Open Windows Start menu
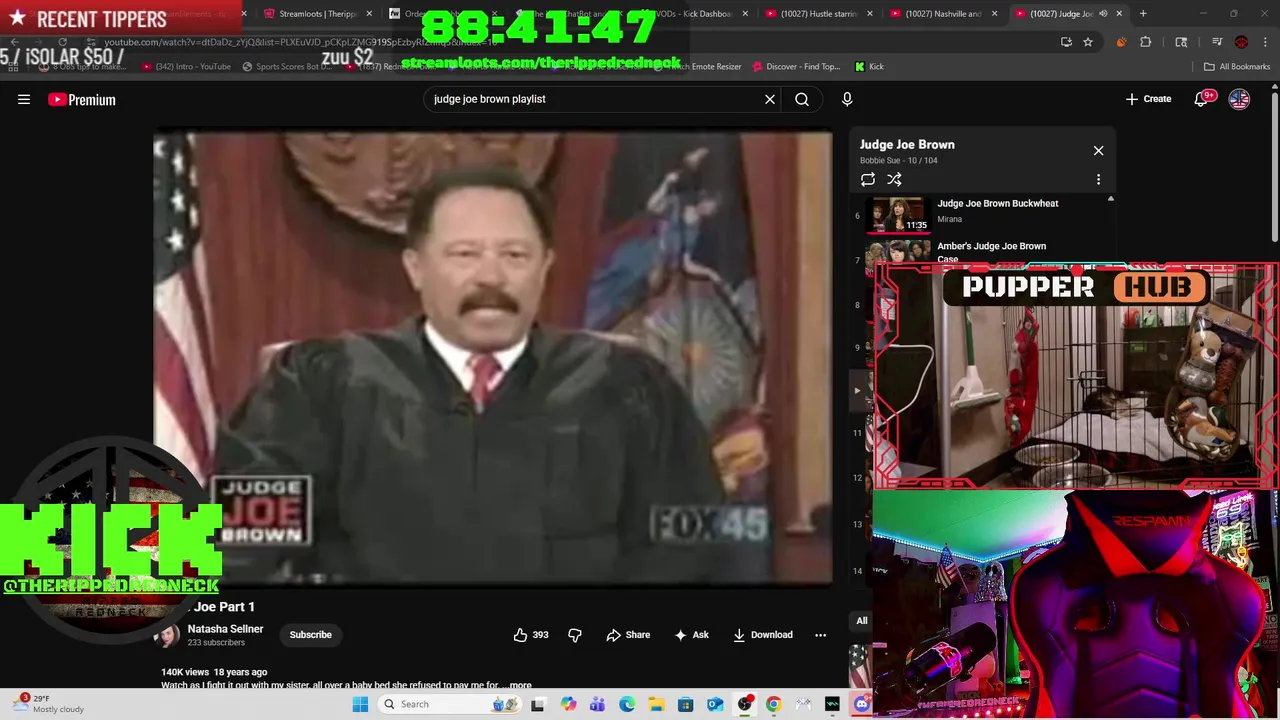 pyautogui.click(x=360, y=704)
